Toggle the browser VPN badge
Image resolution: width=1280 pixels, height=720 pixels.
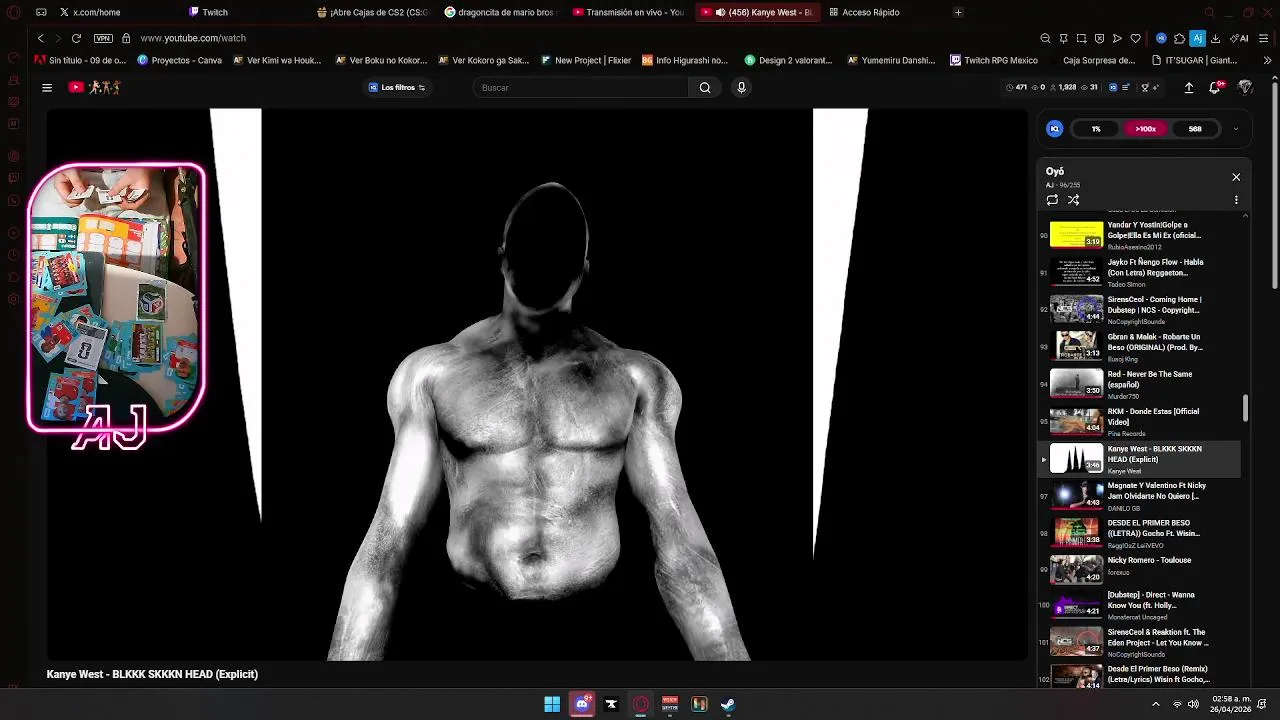coord(103,38)
